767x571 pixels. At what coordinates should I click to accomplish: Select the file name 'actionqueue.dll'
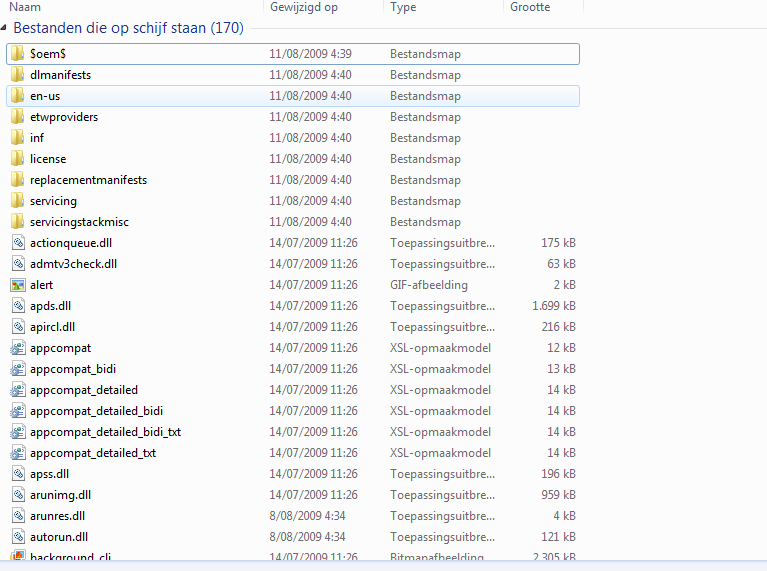(x=71, y=243)
